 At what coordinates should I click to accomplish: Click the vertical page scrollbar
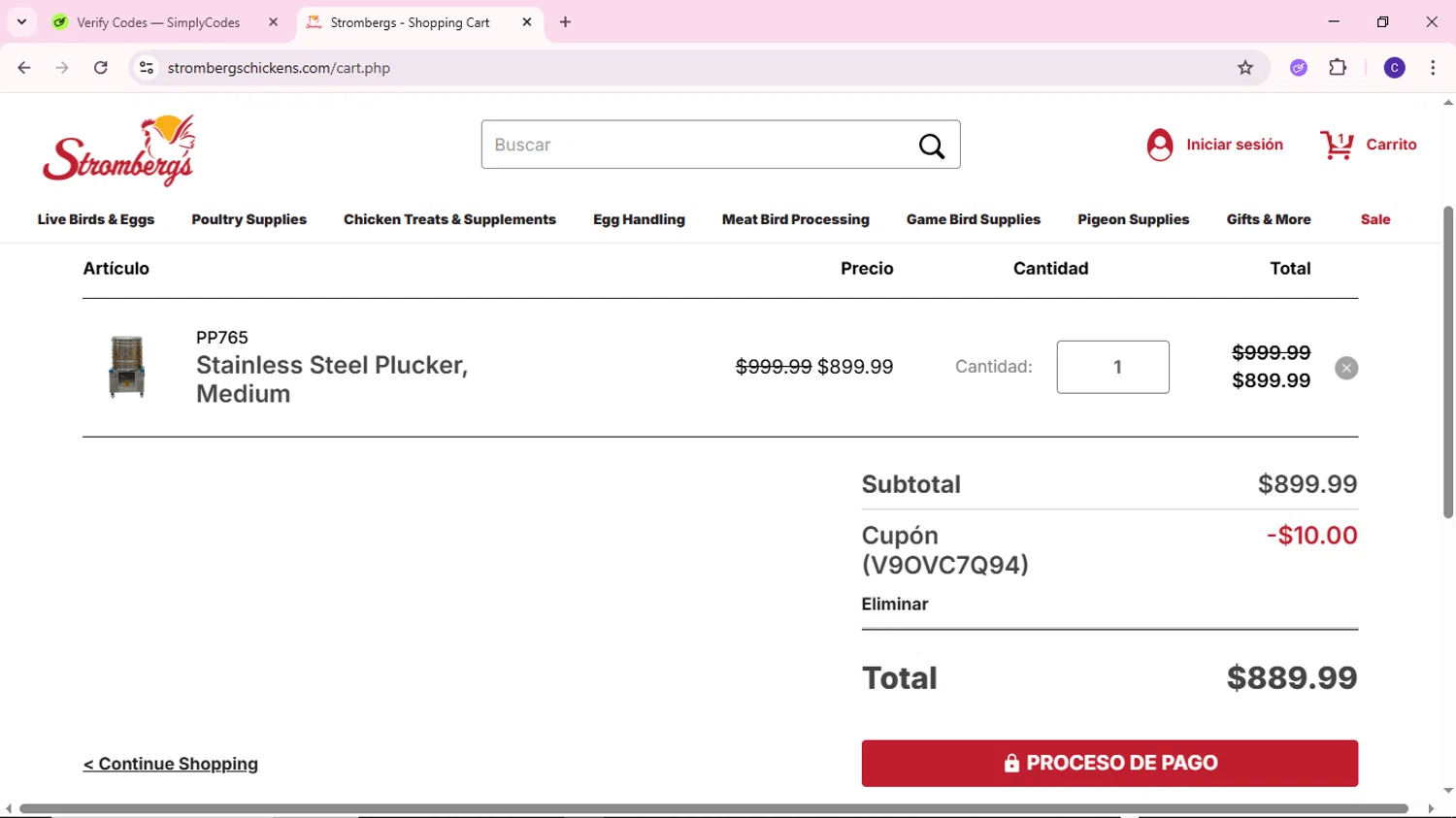pyautogui.click(x=1448, y=361)
